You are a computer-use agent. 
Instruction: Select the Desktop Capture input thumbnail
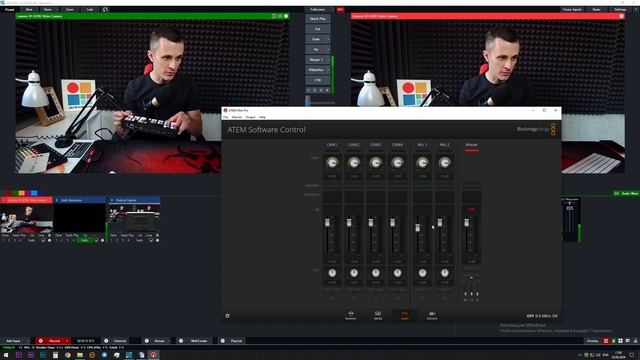(x=134, y=218)
